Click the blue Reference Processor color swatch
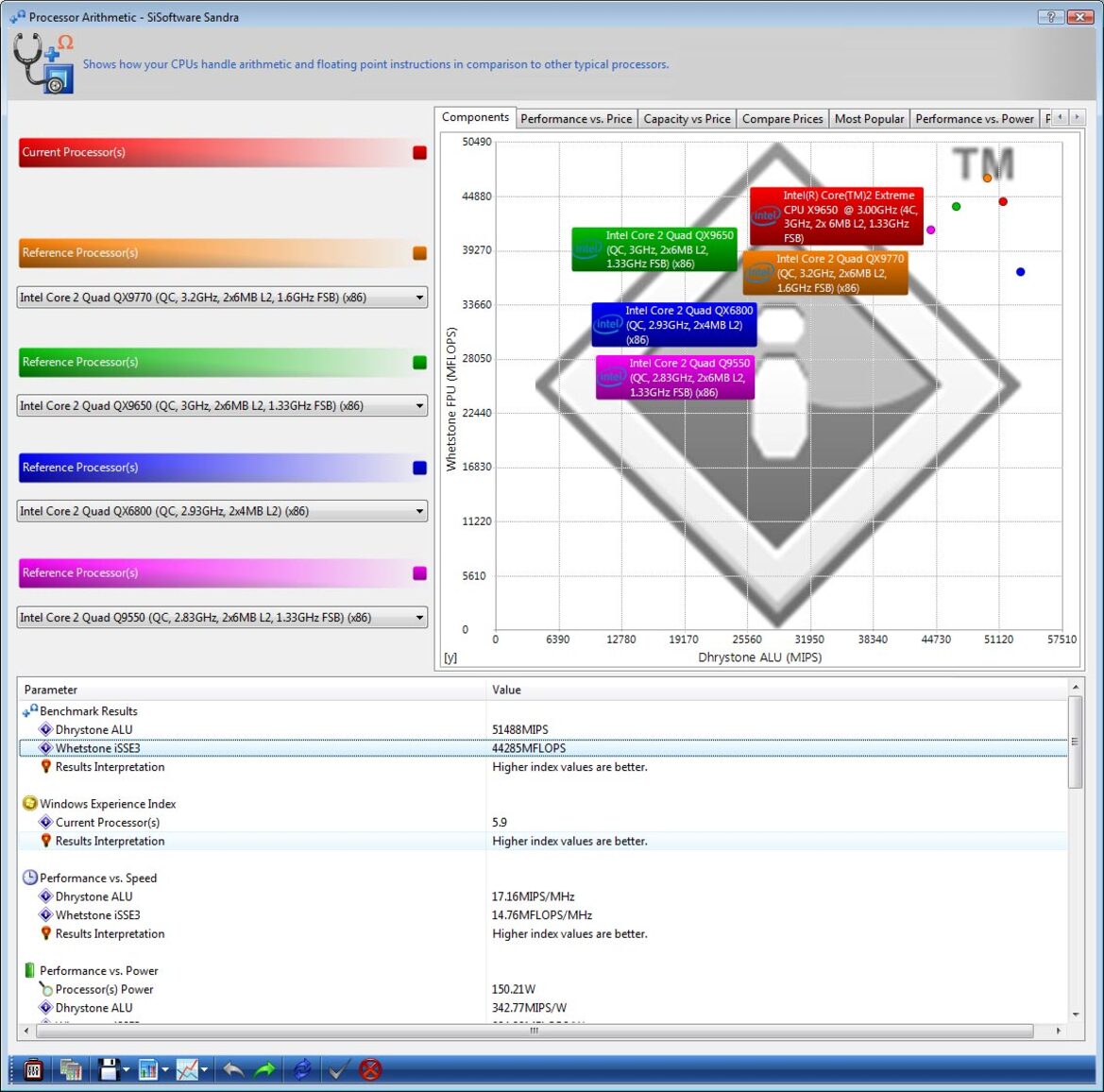Image resolution: width=1104 pixels, height=1092 pixels. pyautogui.click(x=419, y=469)
